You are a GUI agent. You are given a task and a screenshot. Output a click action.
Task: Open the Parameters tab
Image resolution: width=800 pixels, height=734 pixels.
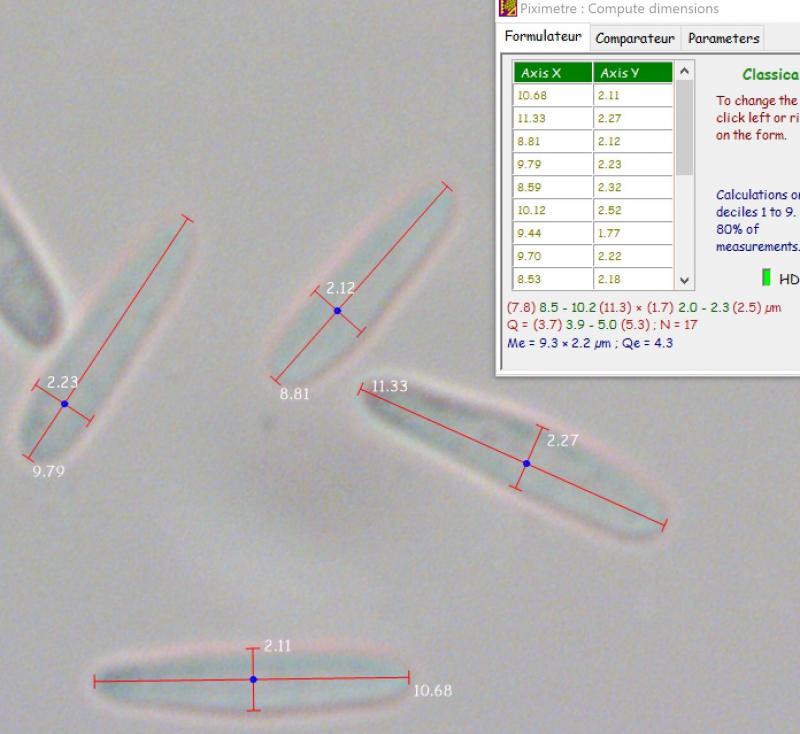[723, 39]
